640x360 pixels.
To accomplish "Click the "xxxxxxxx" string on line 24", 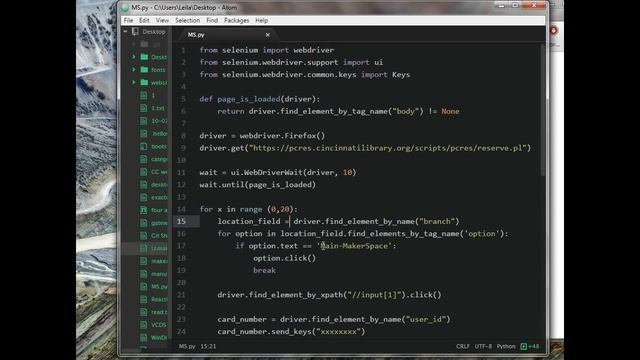I will point(338,331).
